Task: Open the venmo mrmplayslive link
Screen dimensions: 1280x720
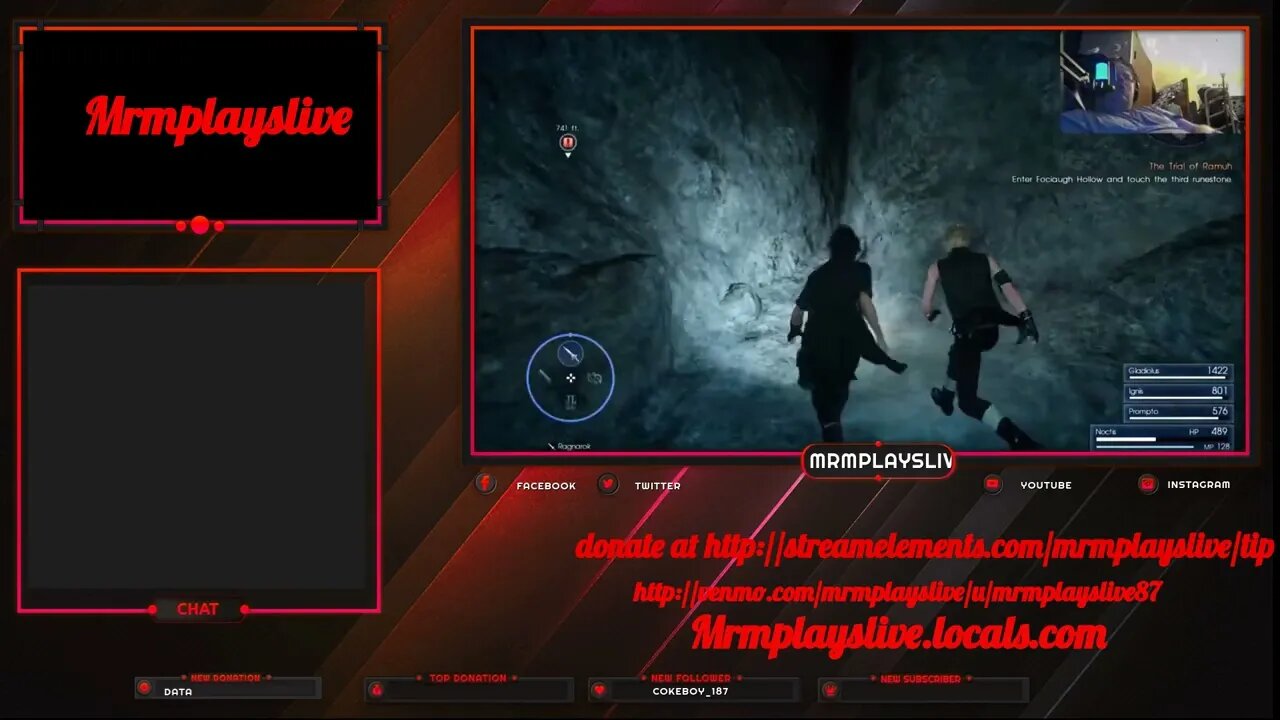Action: click(897, 592)
